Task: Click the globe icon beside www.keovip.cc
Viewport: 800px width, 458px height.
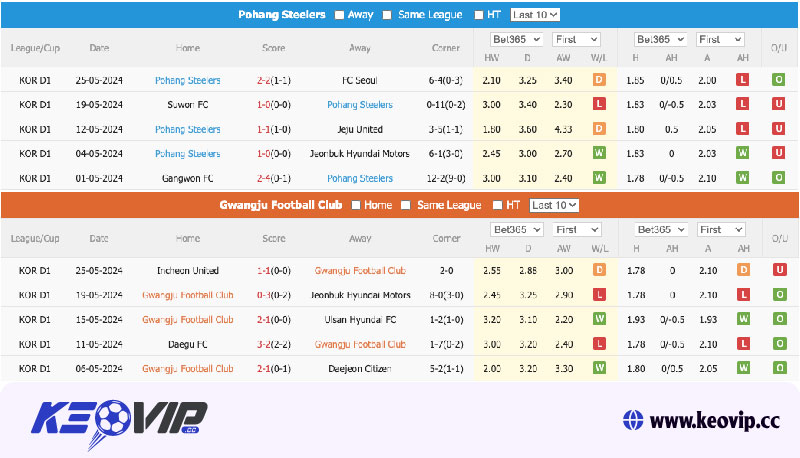Action: tap(633, 420)
